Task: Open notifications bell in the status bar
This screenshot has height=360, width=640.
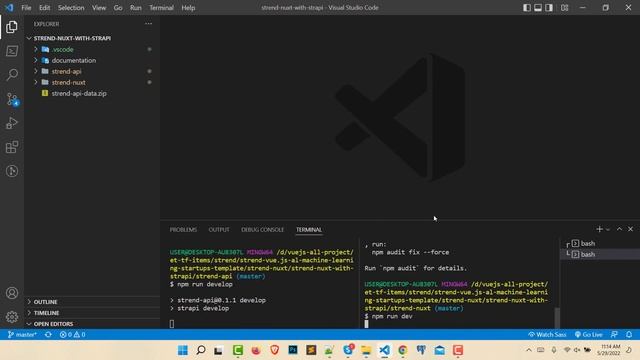Action: coord(629,334)
